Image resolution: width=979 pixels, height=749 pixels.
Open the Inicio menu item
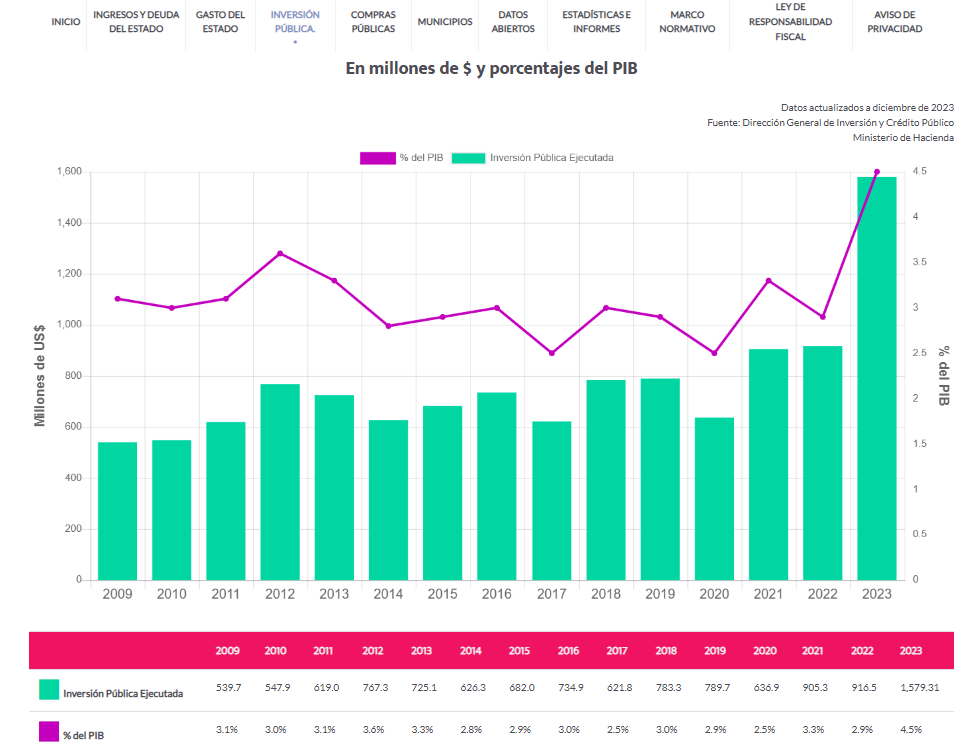pos(66,22)
